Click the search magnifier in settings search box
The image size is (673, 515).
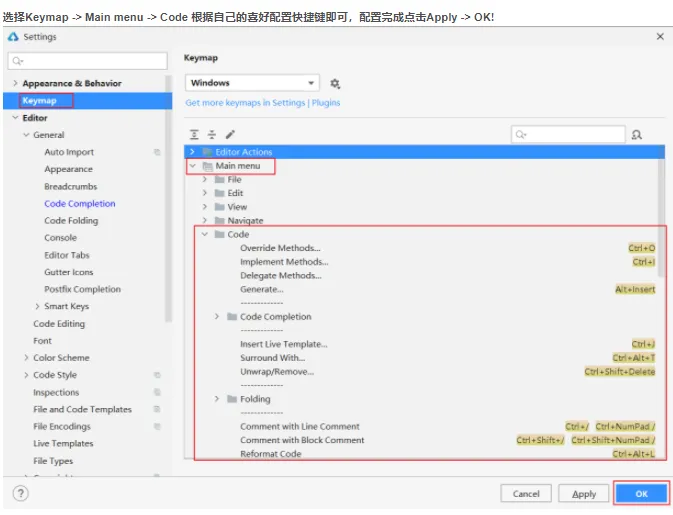pos(17,61)
